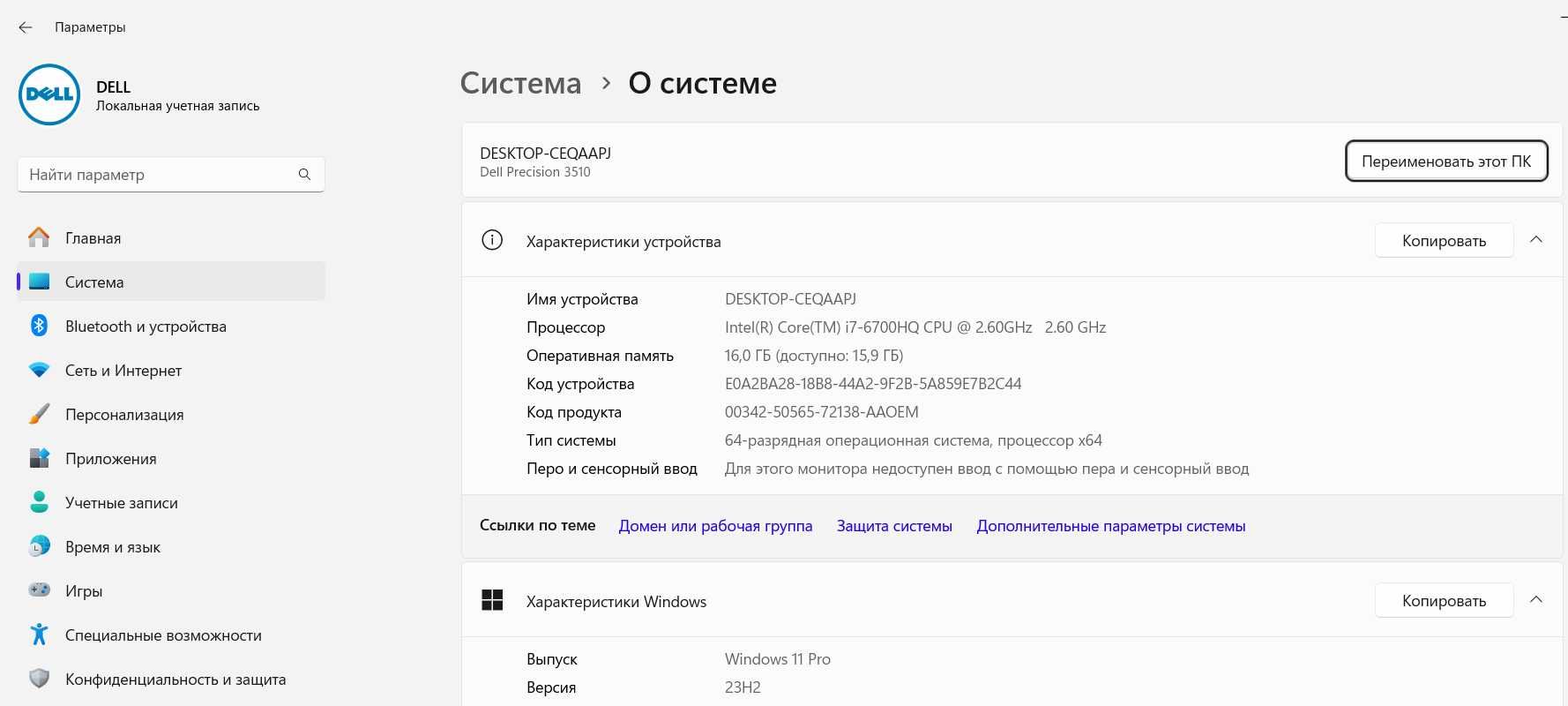1568x706 pixels.
Task: Copy device specs with Копировать button
Action: click(x=1445, y=240)
